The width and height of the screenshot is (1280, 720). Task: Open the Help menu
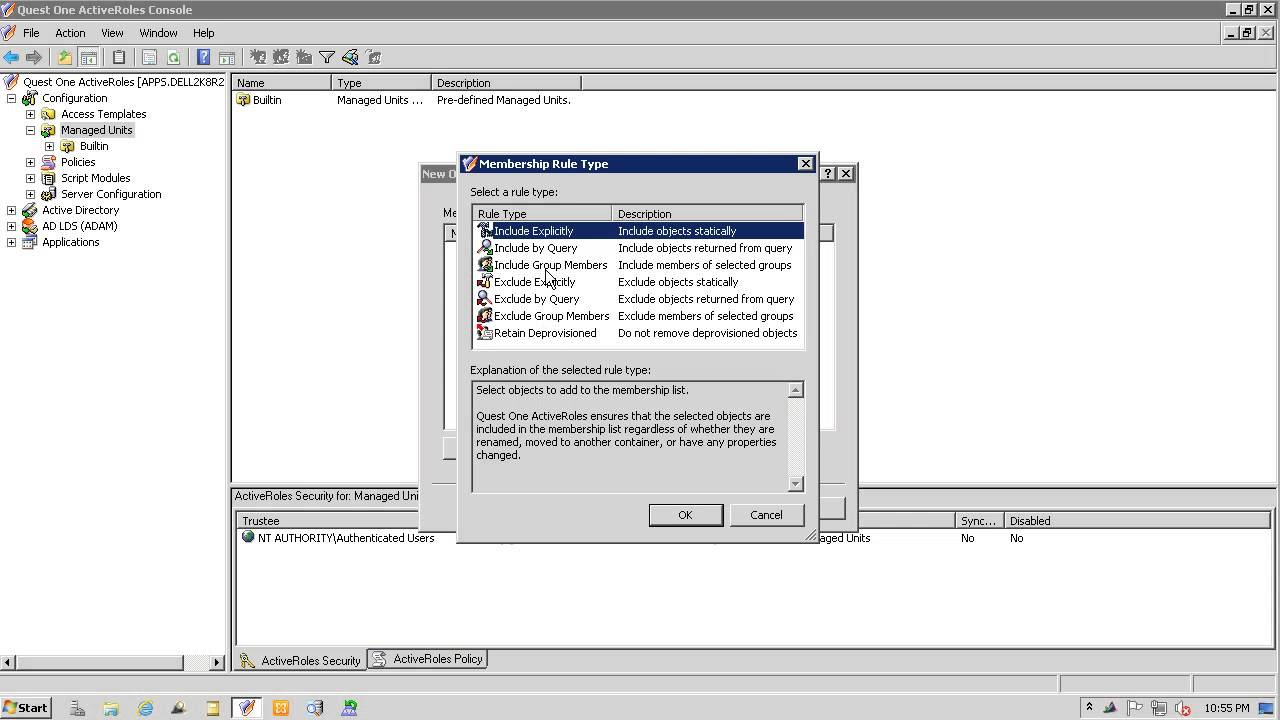[203, 33]
